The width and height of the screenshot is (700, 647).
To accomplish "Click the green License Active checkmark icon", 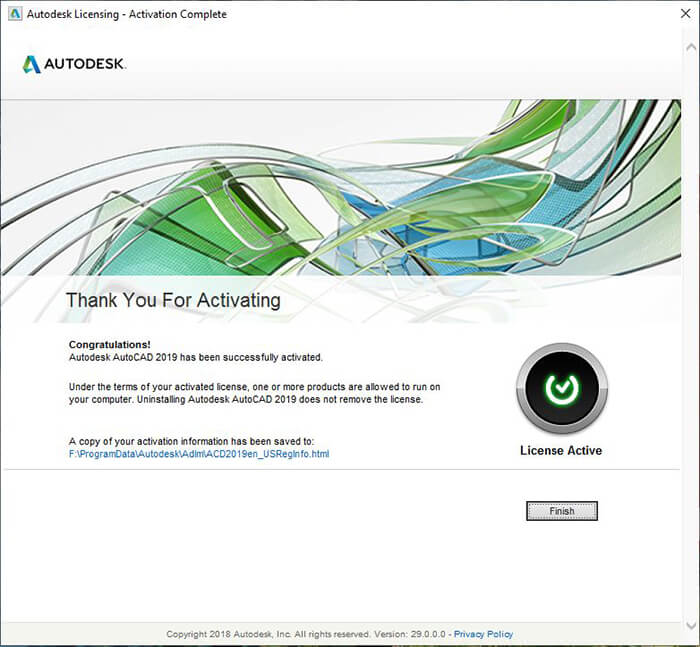I will 562,388.
